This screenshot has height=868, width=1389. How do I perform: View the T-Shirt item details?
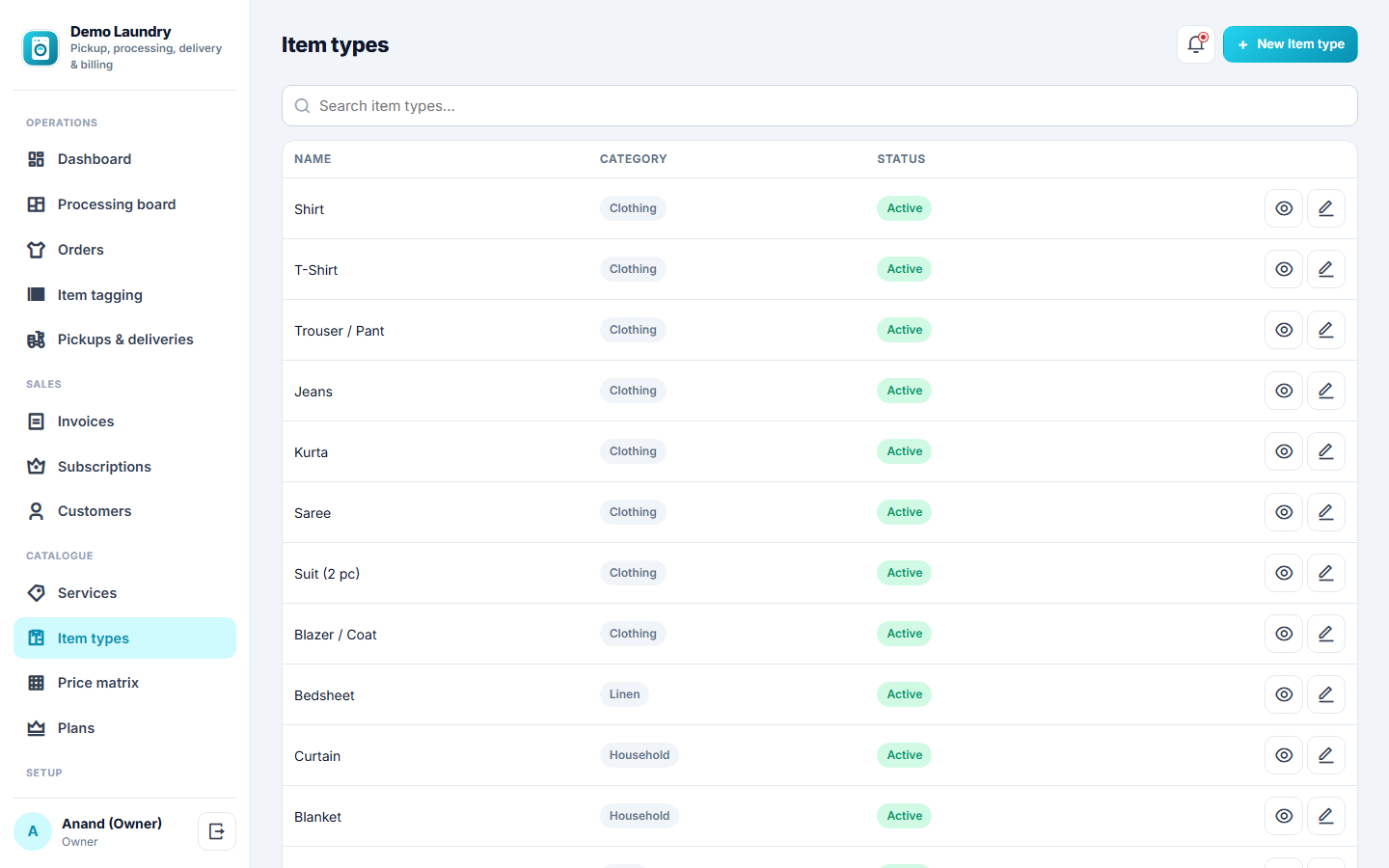(x=1284, y=269)
